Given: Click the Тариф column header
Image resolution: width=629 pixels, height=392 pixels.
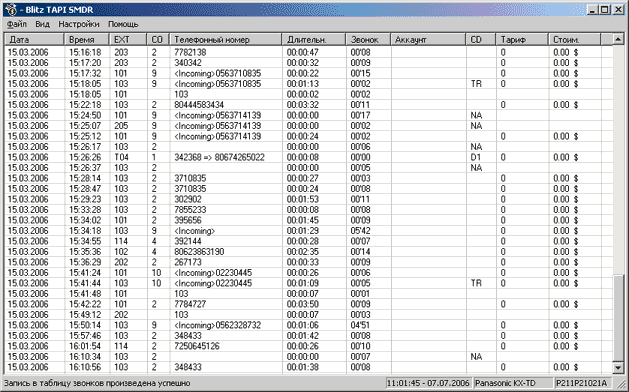Looking at the screenshot, I should (522, 39).
